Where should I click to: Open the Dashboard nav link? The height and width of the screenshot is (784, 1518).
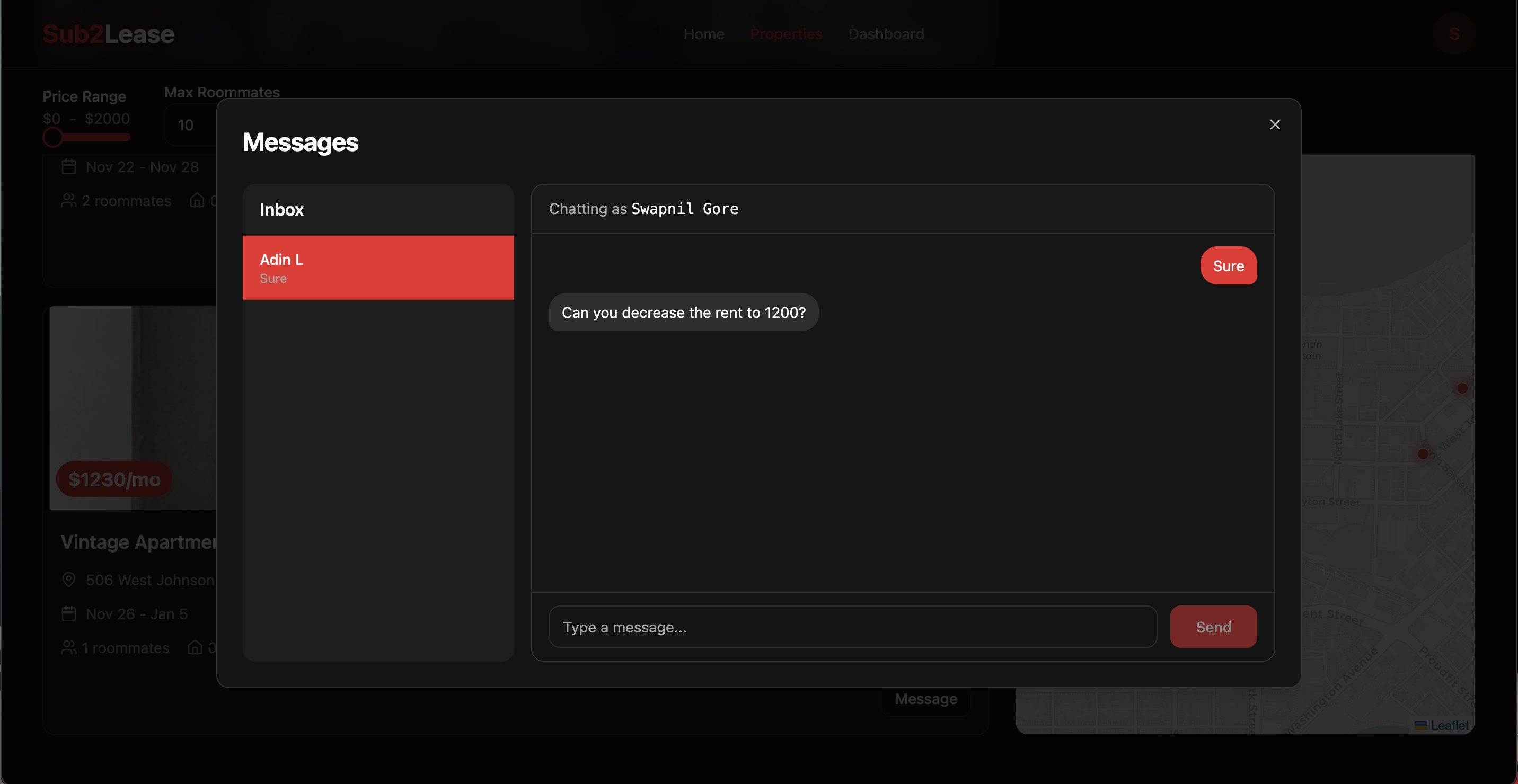click(x=886, y=34)
